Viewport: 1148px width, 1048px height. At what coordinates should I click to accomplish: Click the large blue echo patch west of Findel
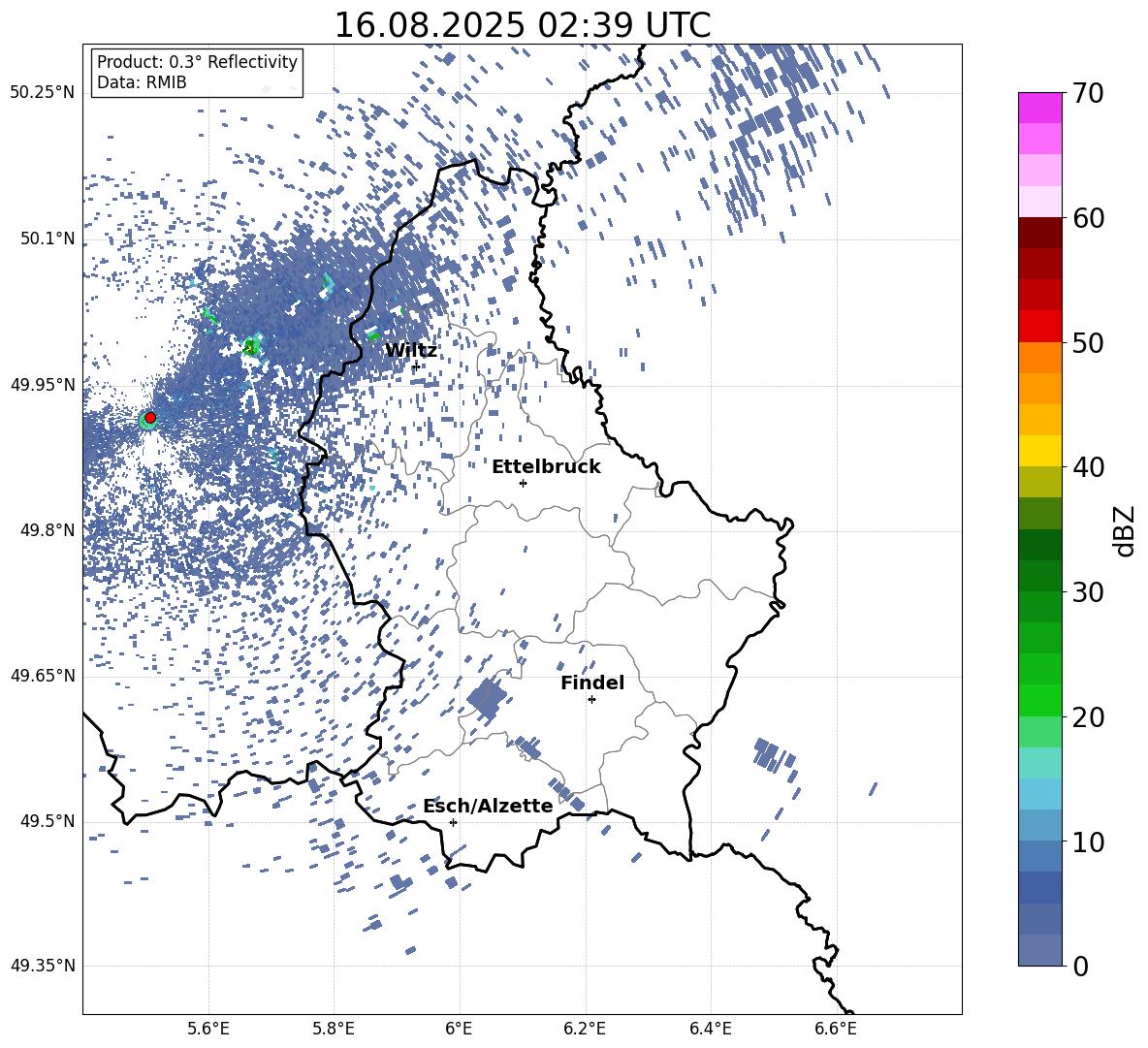coord(487,698)
